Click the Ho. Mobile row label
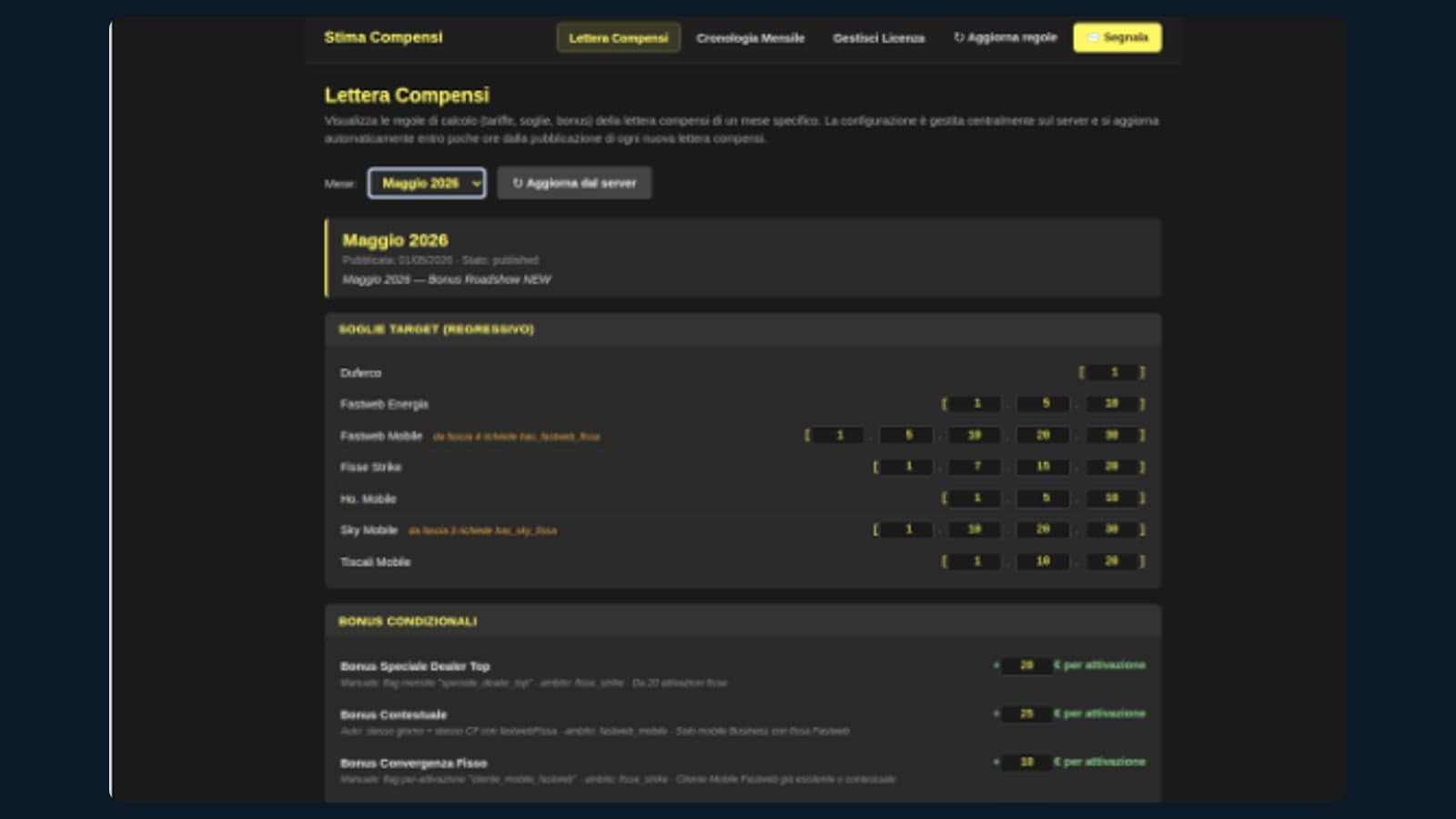 [368, 499]
